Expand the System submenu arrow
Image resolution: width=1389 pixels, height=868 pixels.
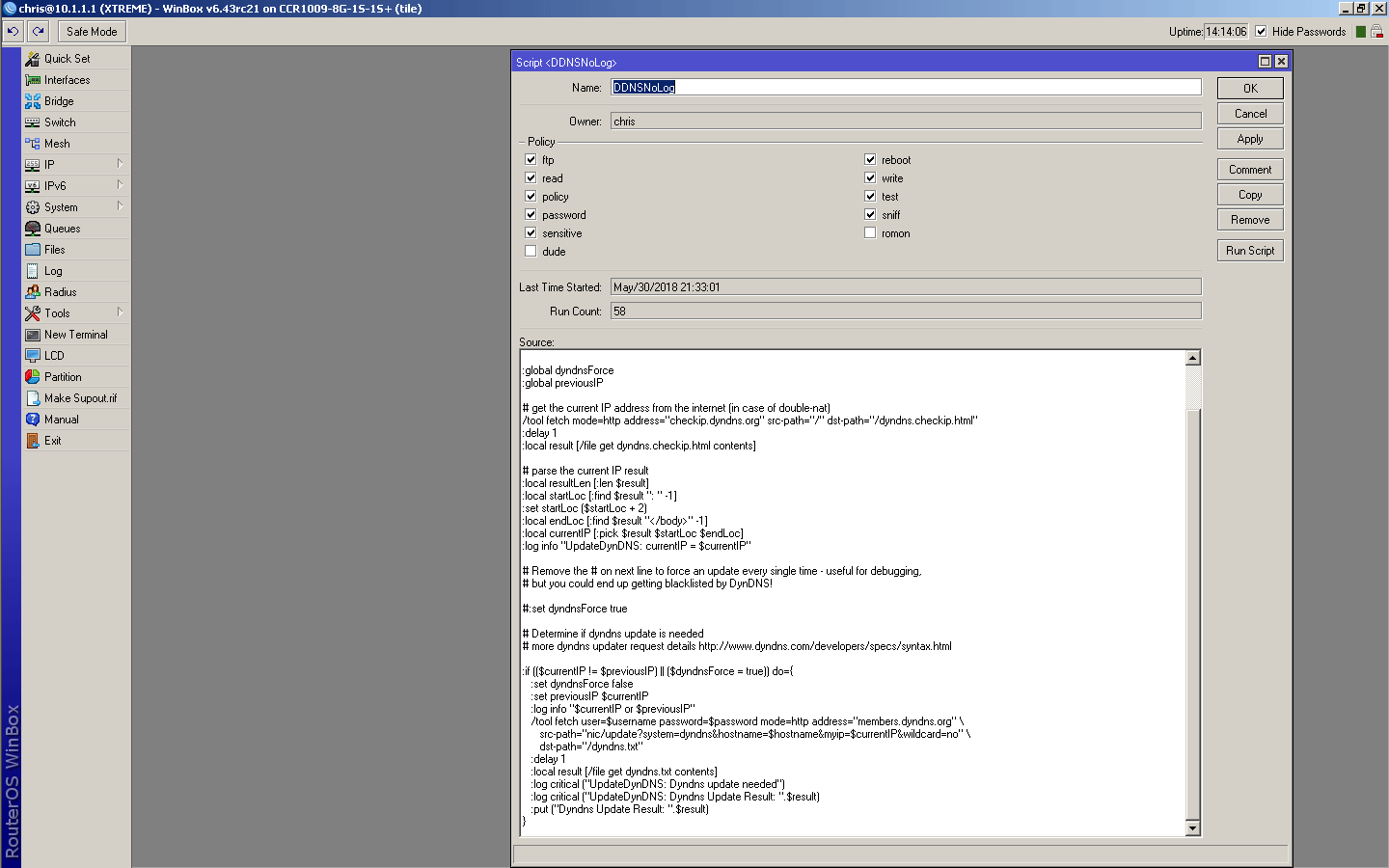120,205
